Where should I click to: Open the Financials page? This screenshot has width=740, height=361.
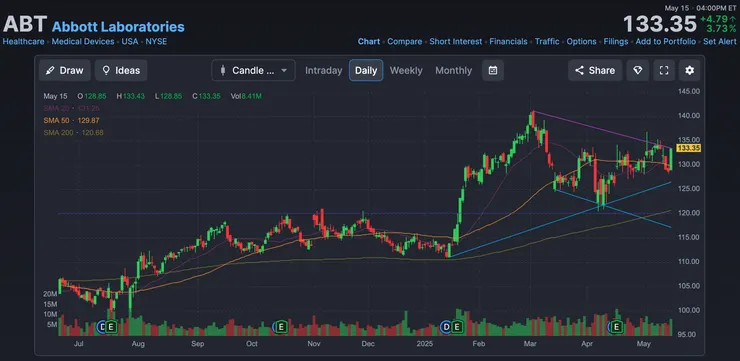pos(508,42)
